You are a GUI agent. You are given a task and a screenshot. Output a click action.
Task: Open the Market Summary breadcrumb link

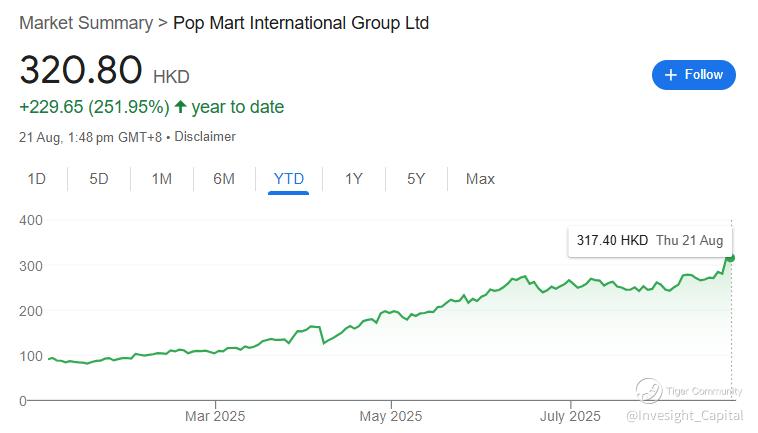(x=86, y=22)
